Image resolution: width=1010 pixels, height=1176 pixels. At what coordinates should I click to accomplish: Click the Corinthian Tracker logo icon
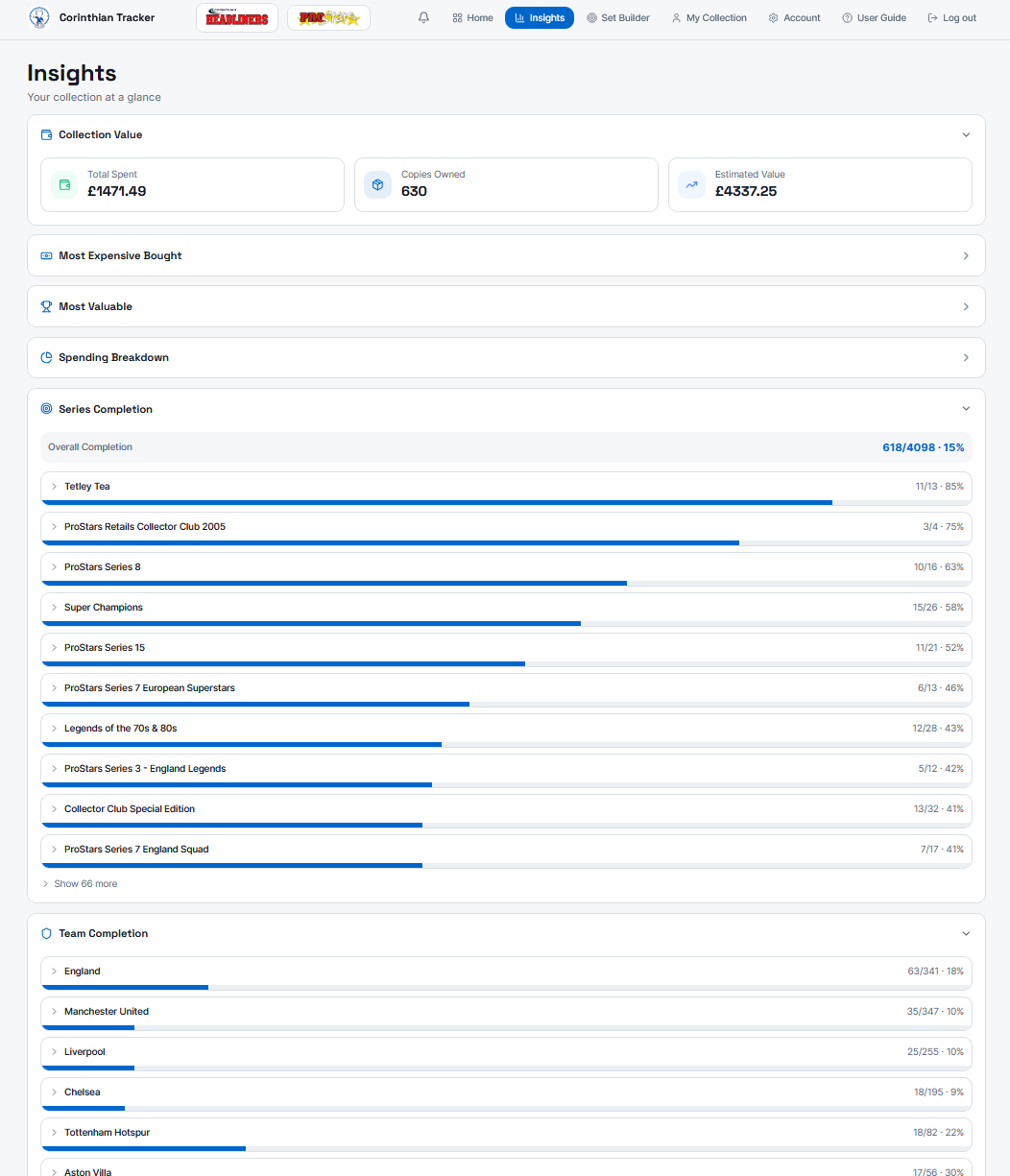coord(39,17)
